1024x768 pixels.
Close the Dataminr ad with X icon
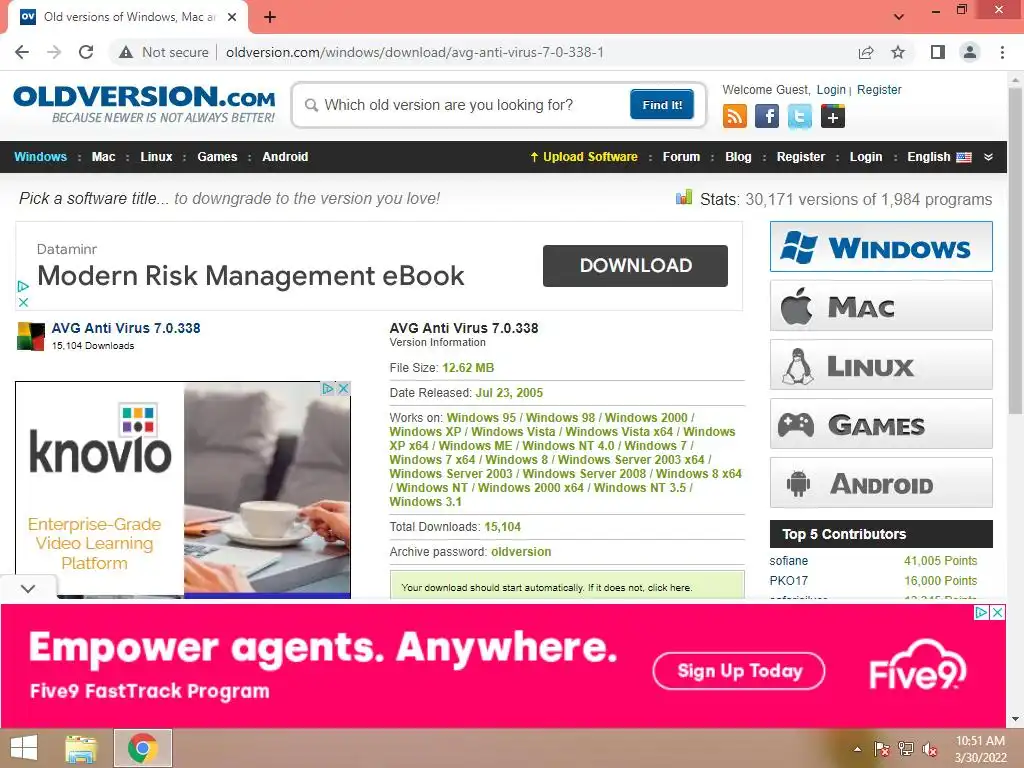pyautogui.click(x=24, y=302)
